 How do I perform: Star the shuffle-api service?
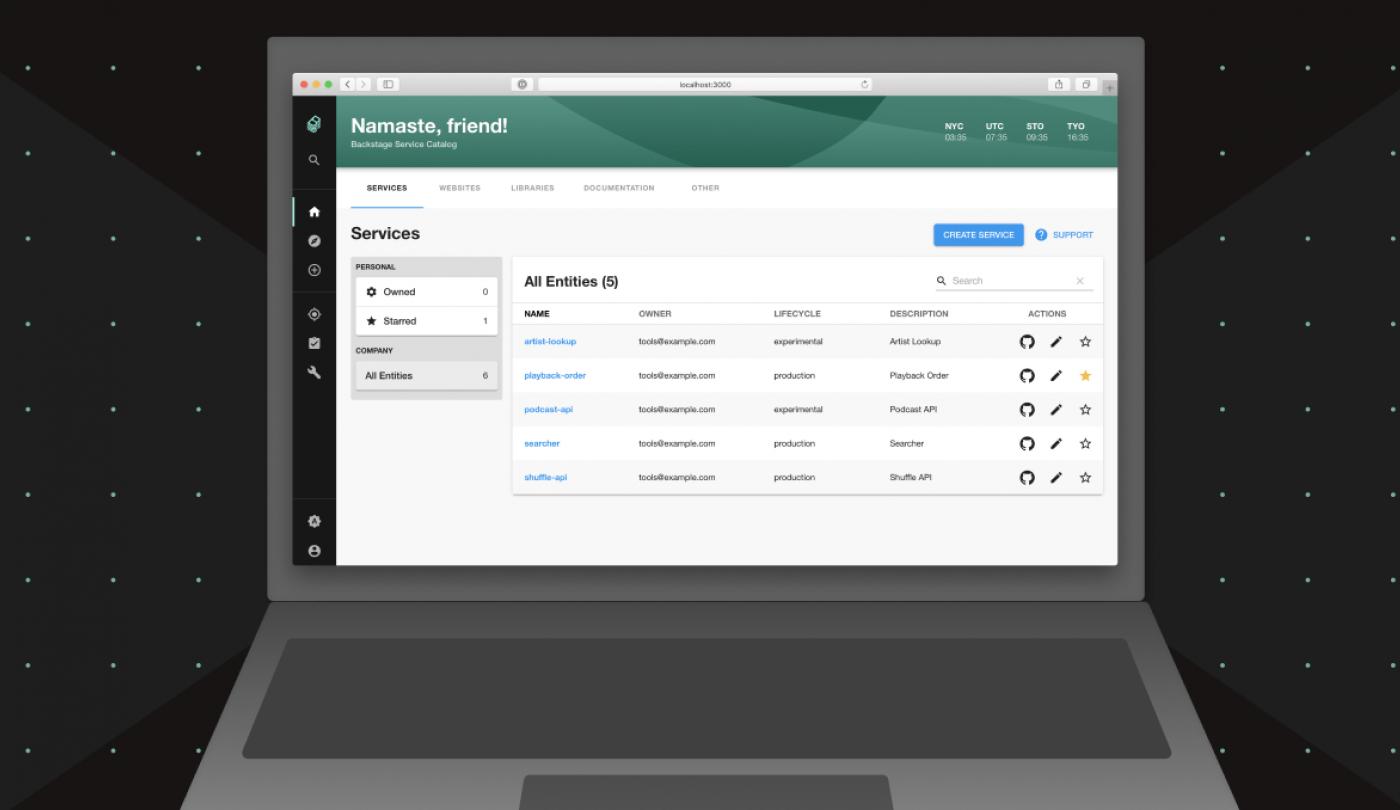[1085, 478]
